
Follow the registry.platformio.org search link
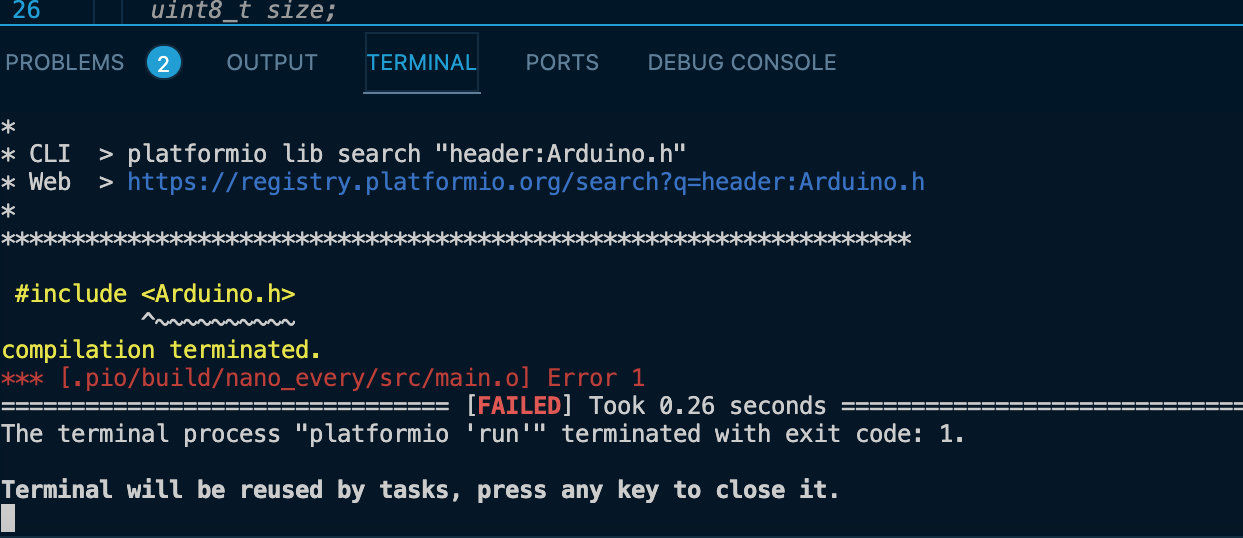click(526, 182)
